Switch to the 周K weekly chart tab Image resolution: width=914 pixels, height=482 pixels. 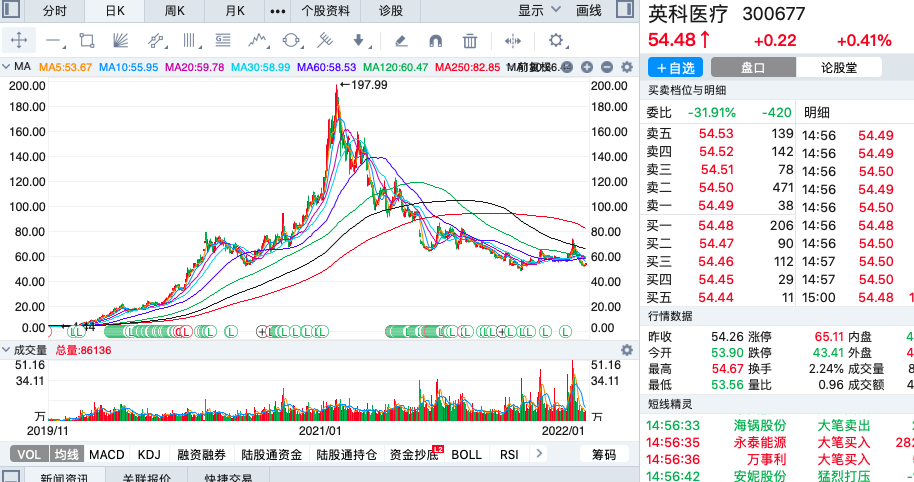point(174,10)
